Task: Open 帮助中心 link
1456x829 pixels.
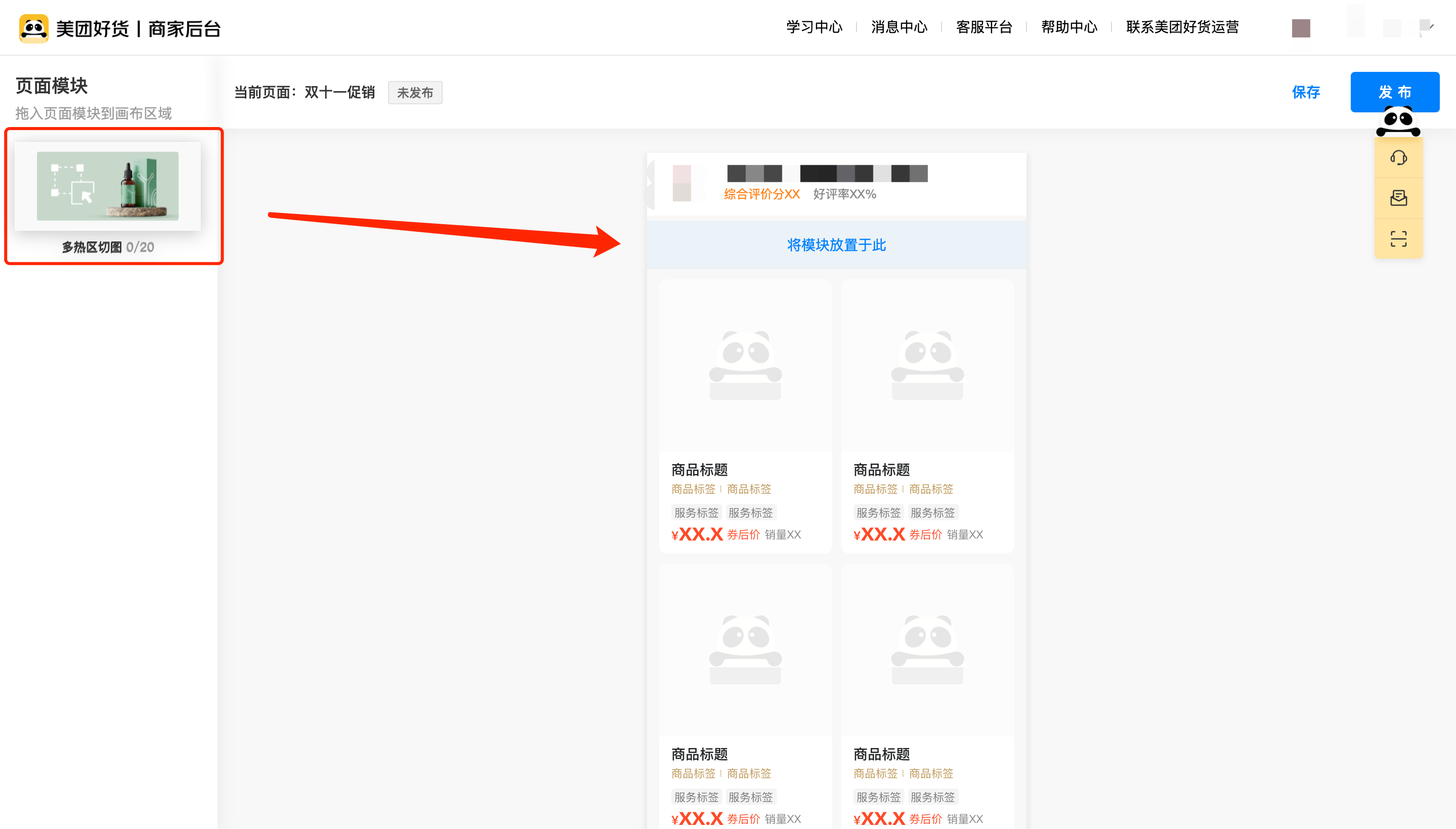Action: click(1068, 27)
